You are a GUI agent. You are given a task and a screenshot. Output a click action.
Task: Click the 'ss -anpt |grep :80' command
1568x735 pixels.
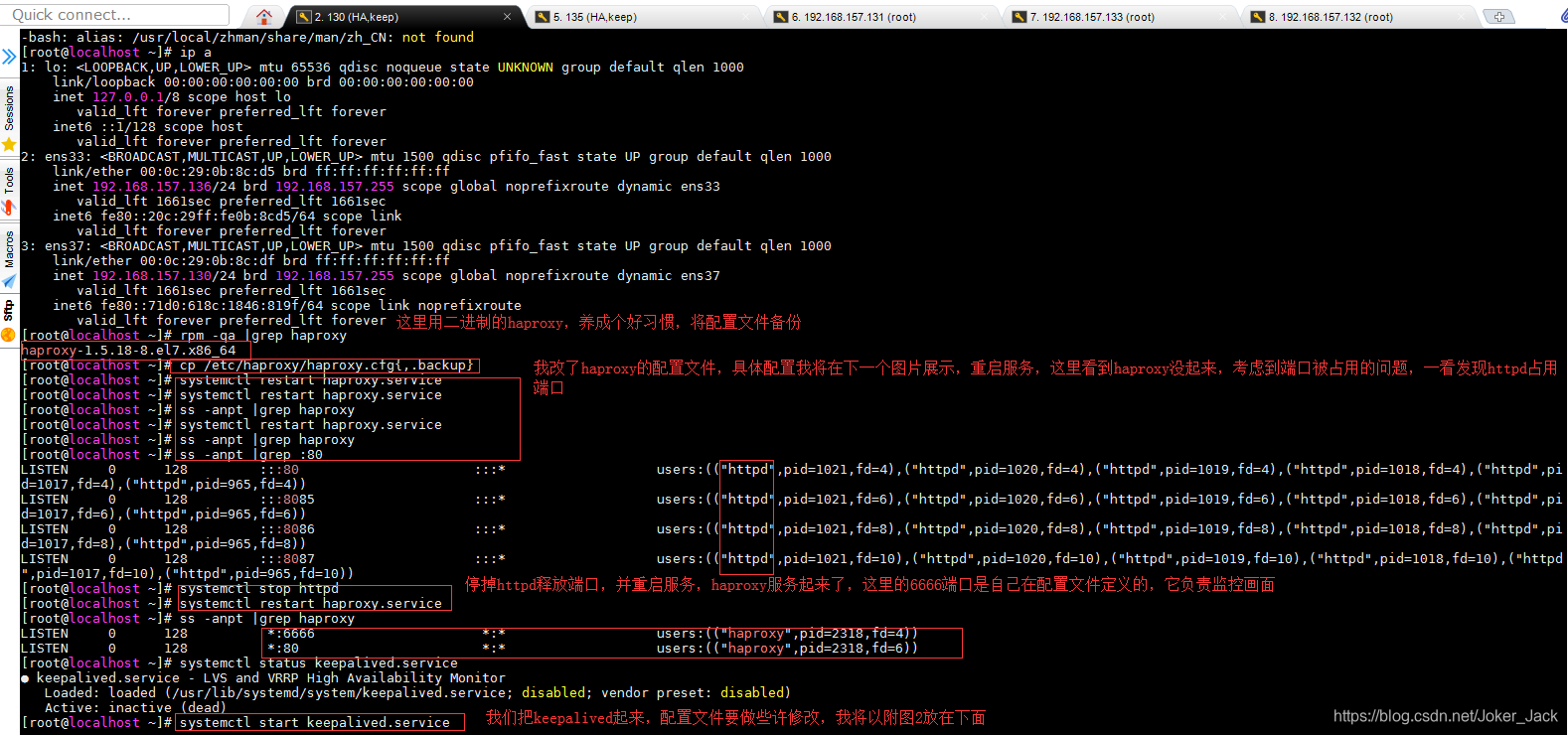click(251, 454)
